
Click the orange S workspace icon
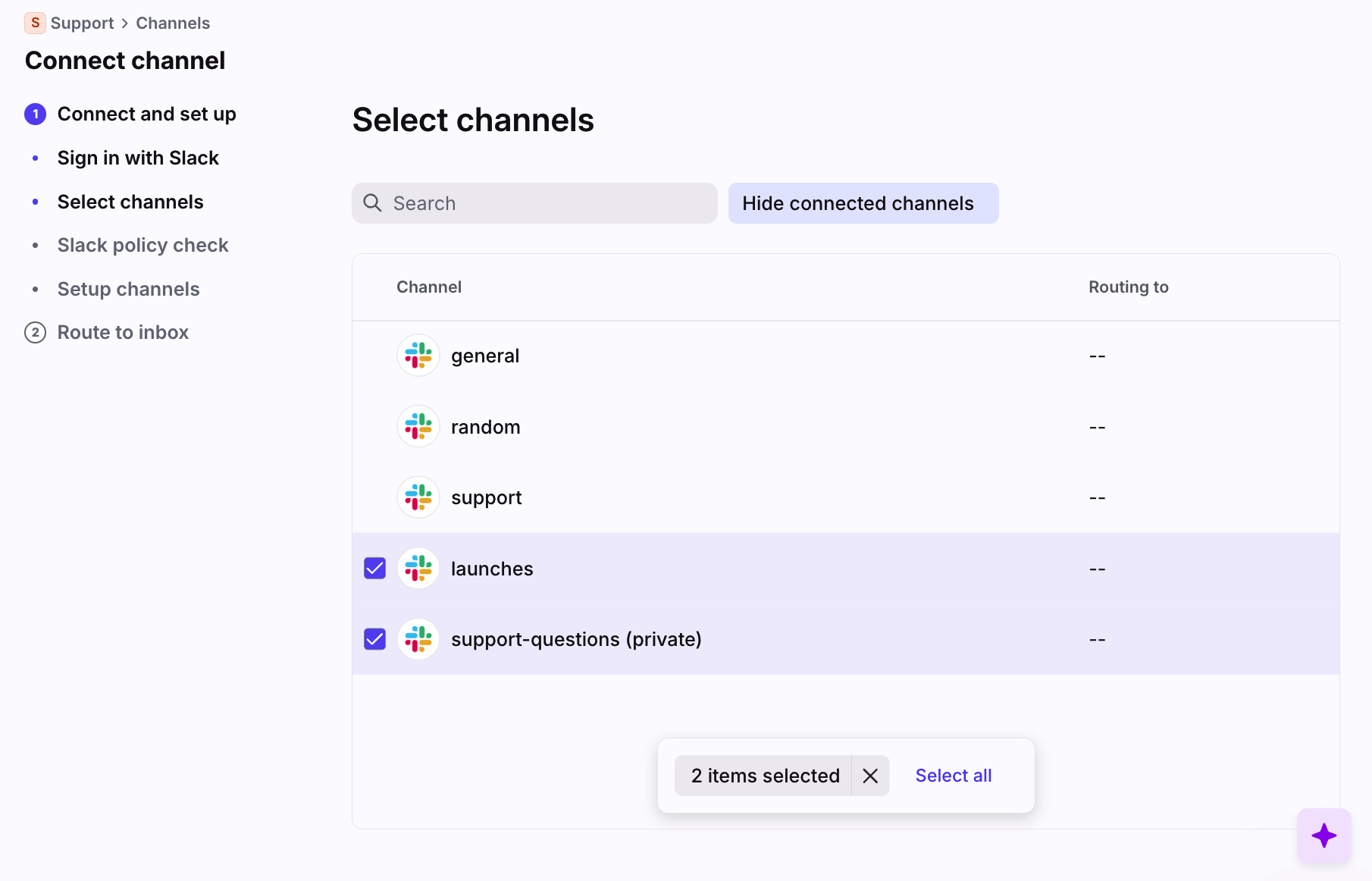35,23
